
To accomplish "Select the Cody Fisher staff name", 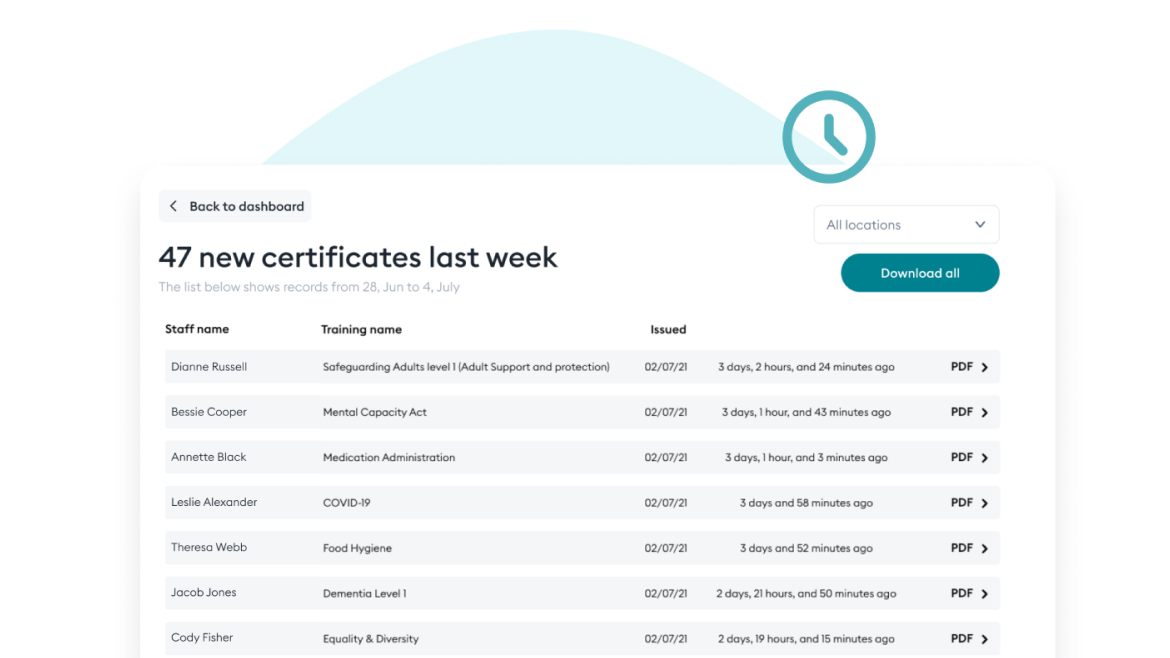I will (x=202, y=638).
